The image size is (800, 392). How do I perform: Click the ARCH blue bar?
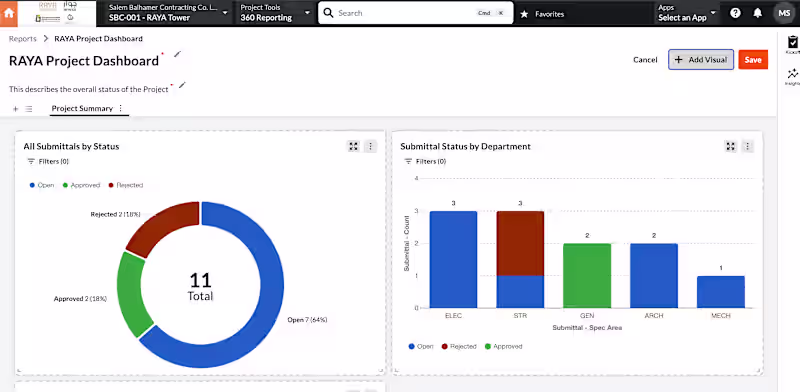pyautogui.click(x=654, y=276)
